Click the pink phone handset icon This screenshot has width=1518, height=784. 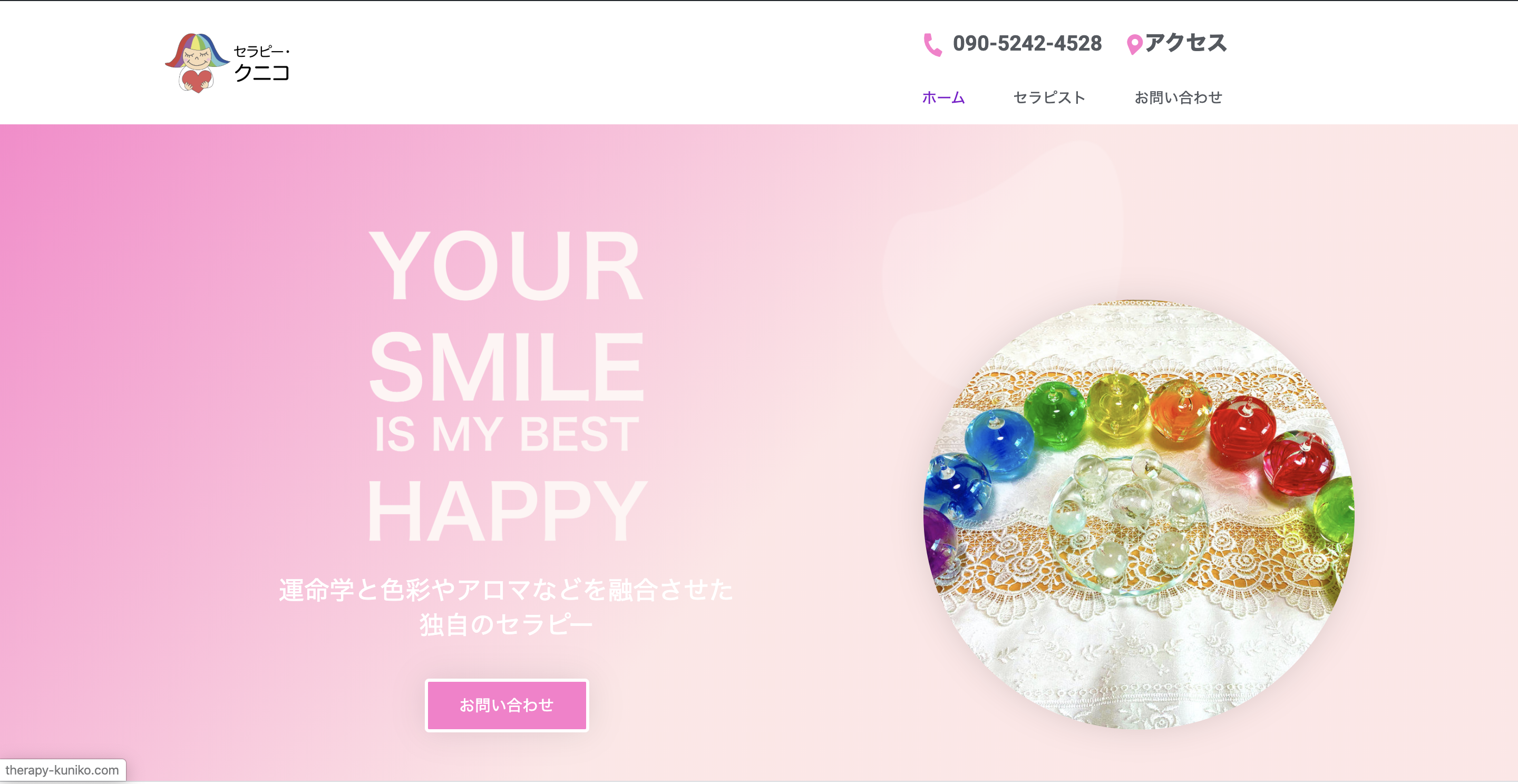tap(932, 45)
